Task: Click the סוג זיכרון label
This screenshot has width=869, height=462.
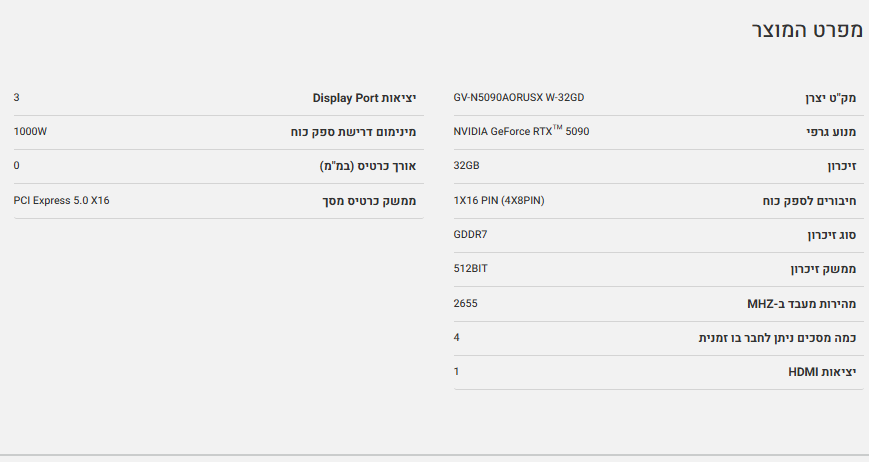Action: (x=831, y=235)
